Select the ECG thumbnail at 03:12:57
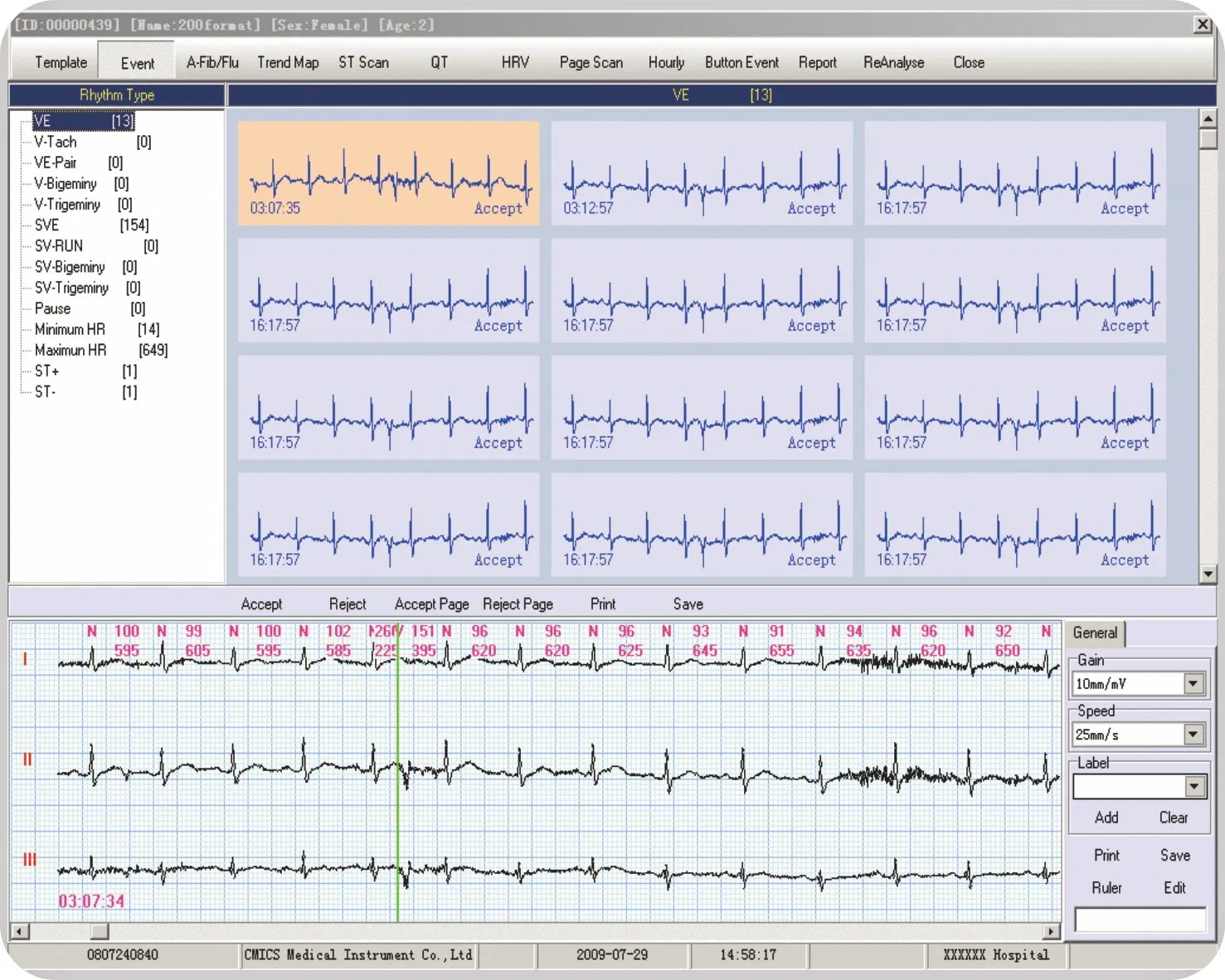1225x980 pixels. point(702,173)
